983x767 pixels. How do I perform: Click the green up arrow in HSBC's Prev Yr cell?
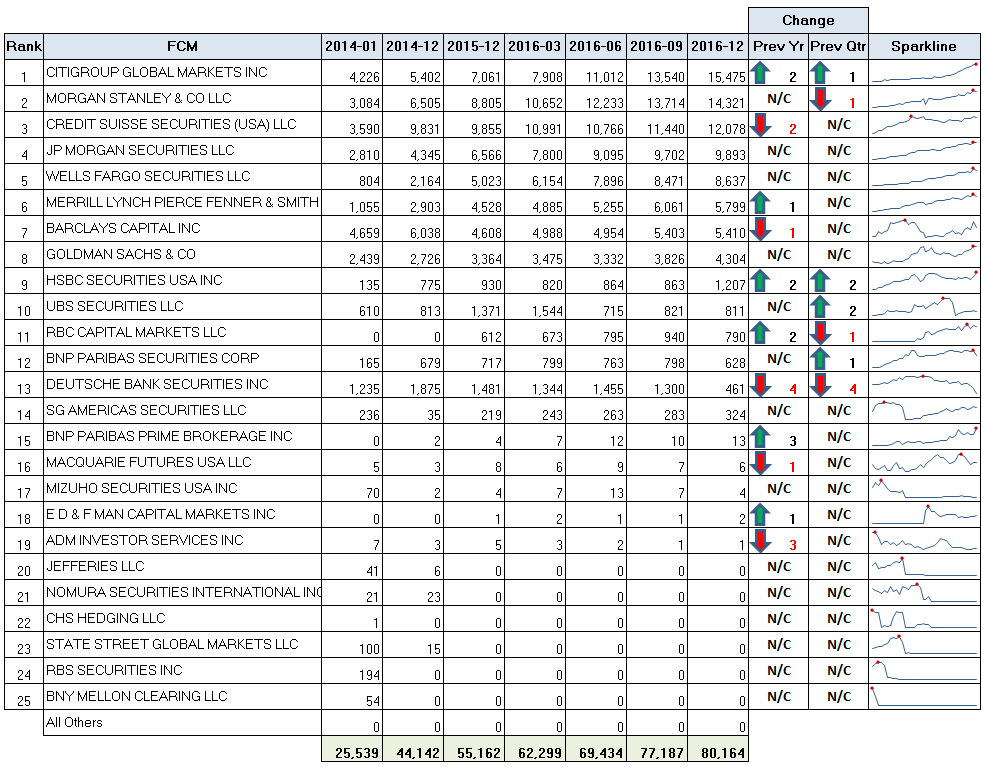[x=760, y=281]
